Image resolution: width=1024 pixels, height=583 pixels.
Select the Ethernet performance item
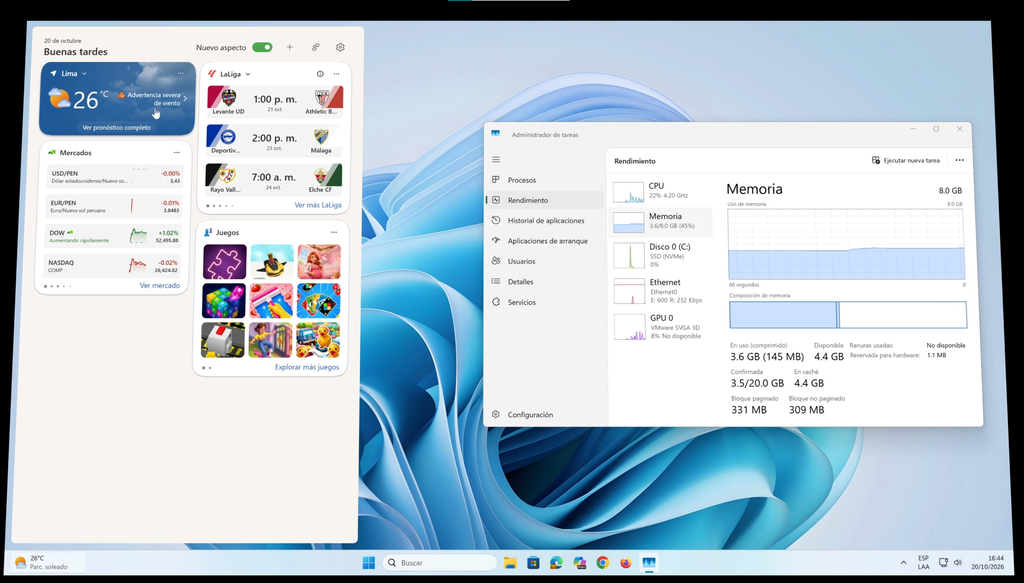click(661, 291)
